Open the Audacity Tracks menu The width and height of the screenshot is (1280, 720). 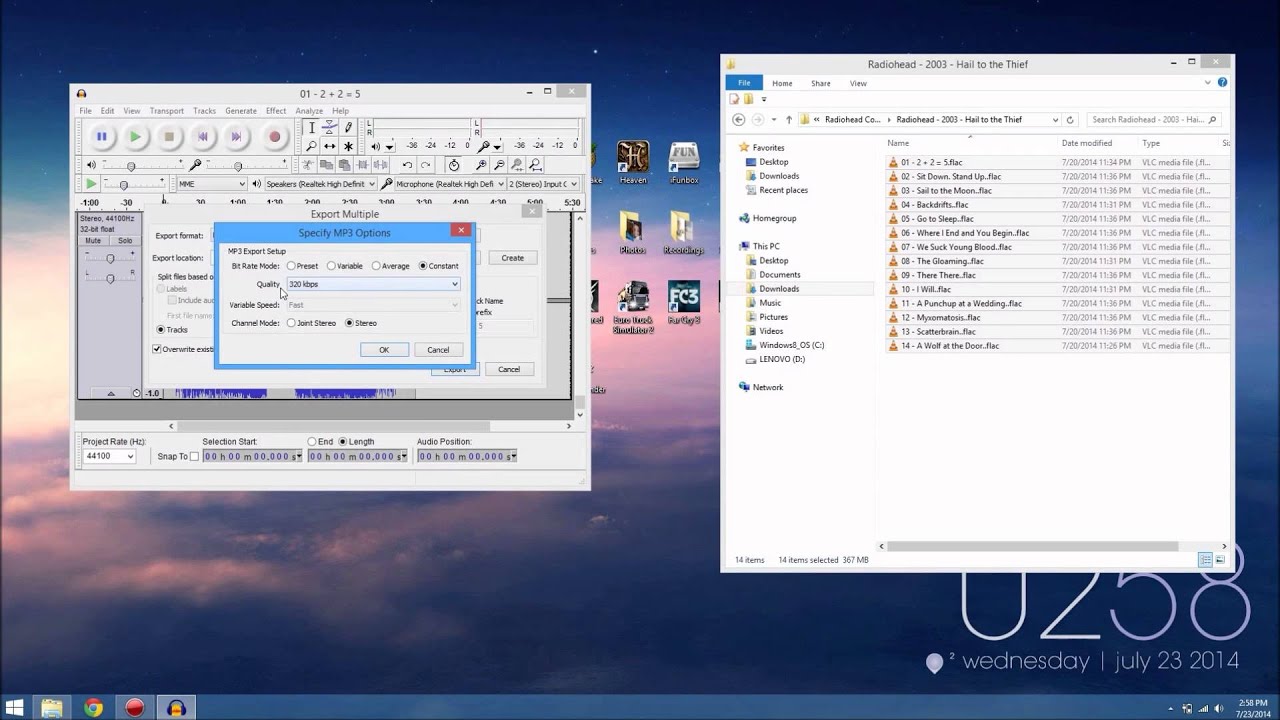tap(204, 111)
